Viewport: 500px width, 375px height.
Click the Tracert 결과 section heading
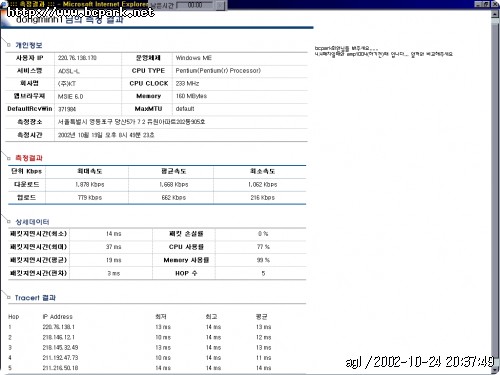(35, 298)
